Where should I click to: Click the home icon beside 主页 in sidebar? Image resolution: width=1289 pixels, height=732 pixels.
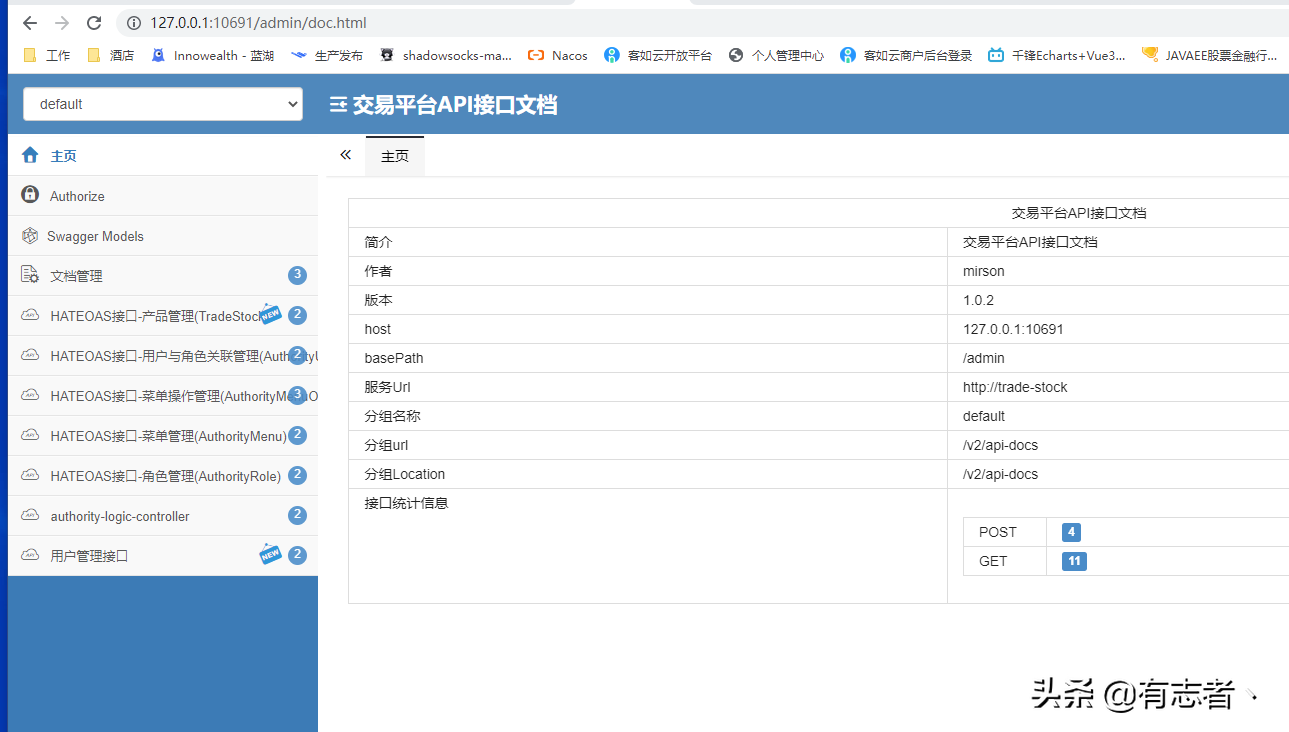pos(28,155)
